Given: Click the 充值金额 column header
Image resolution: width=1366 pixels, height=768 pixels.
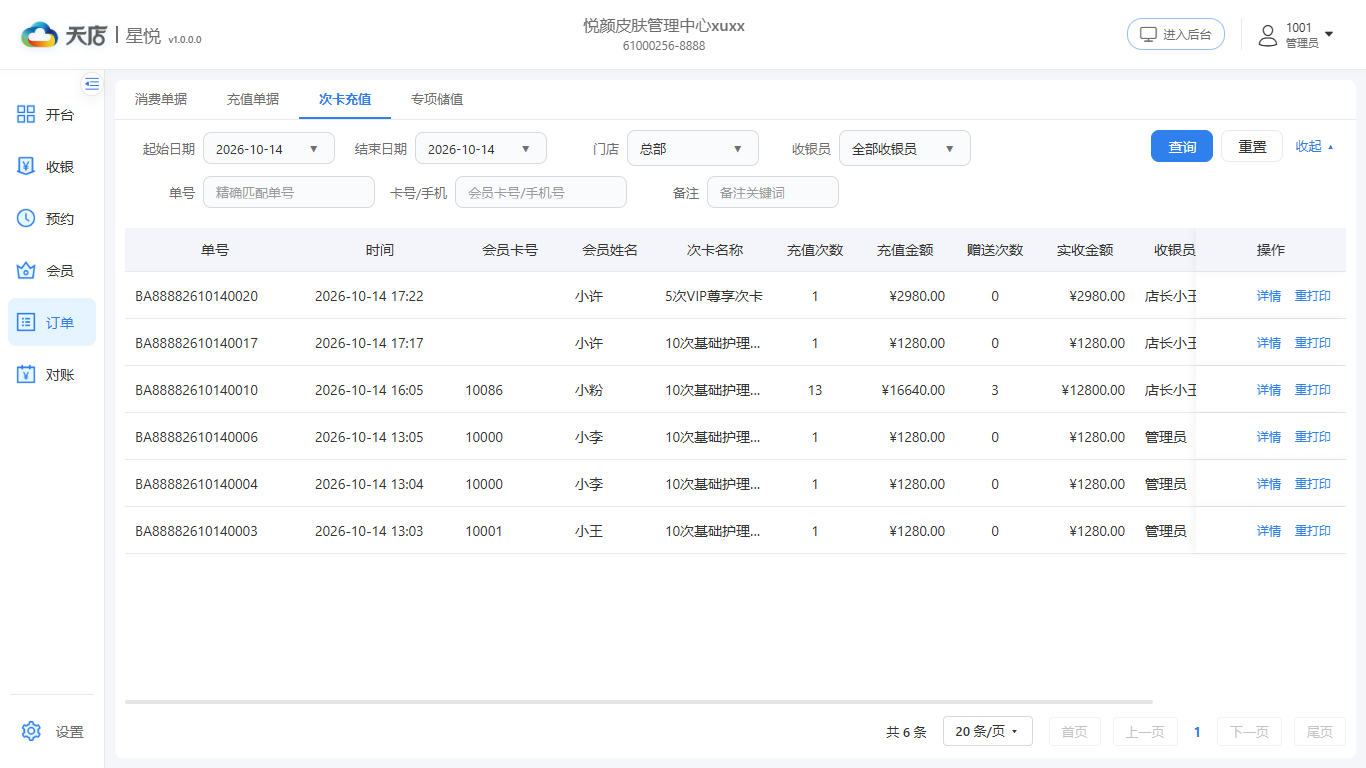Looking at the screenshot, I should click(905, 250).
